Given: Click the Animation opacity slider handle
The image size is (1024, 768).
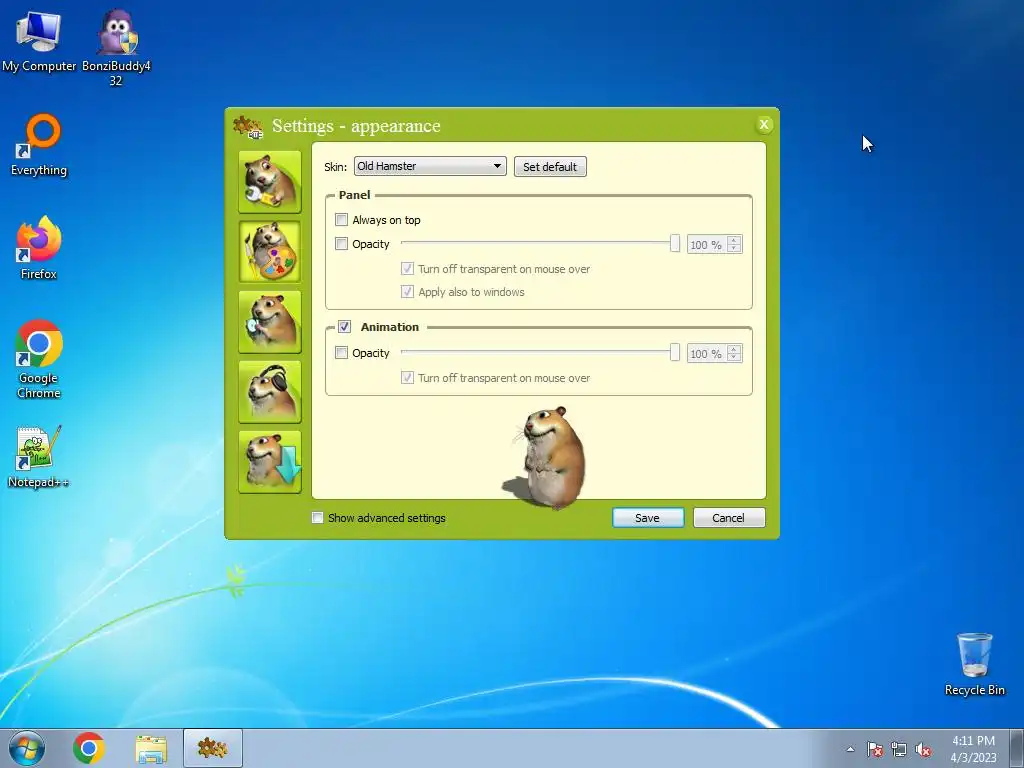Looking at the screenshot, I should pos(675,353).
